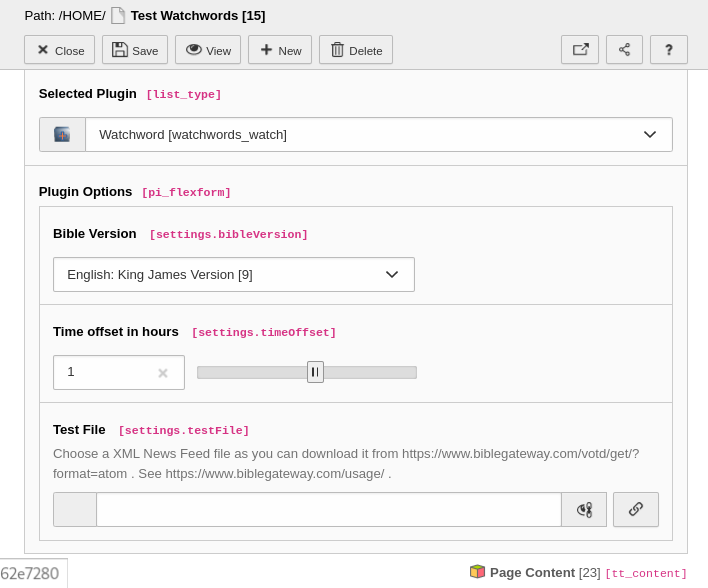Click the /HOME/ path text
708x588 pixels.
click(82, 16)
